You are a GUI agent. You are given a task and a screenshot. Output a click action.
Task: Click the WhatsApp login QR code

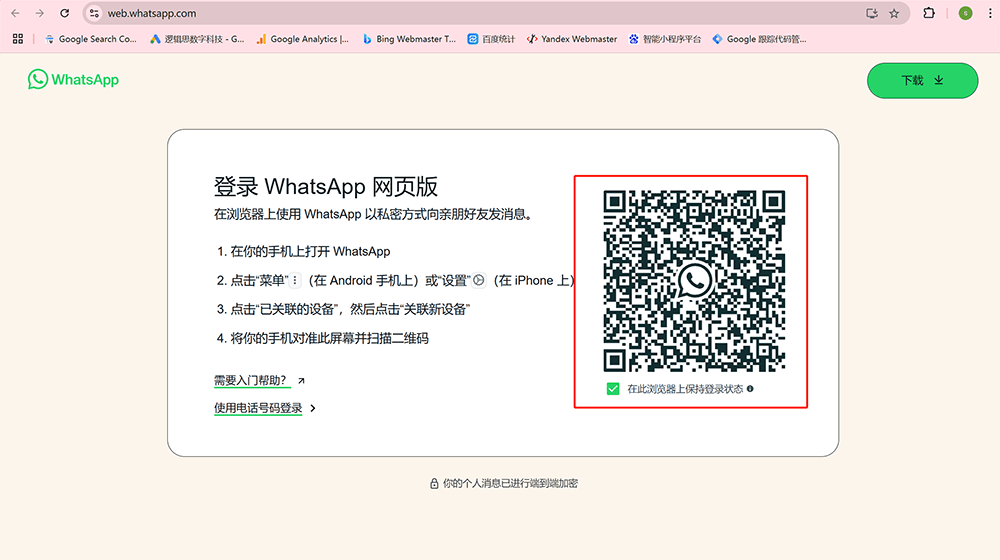click(694, 281)
